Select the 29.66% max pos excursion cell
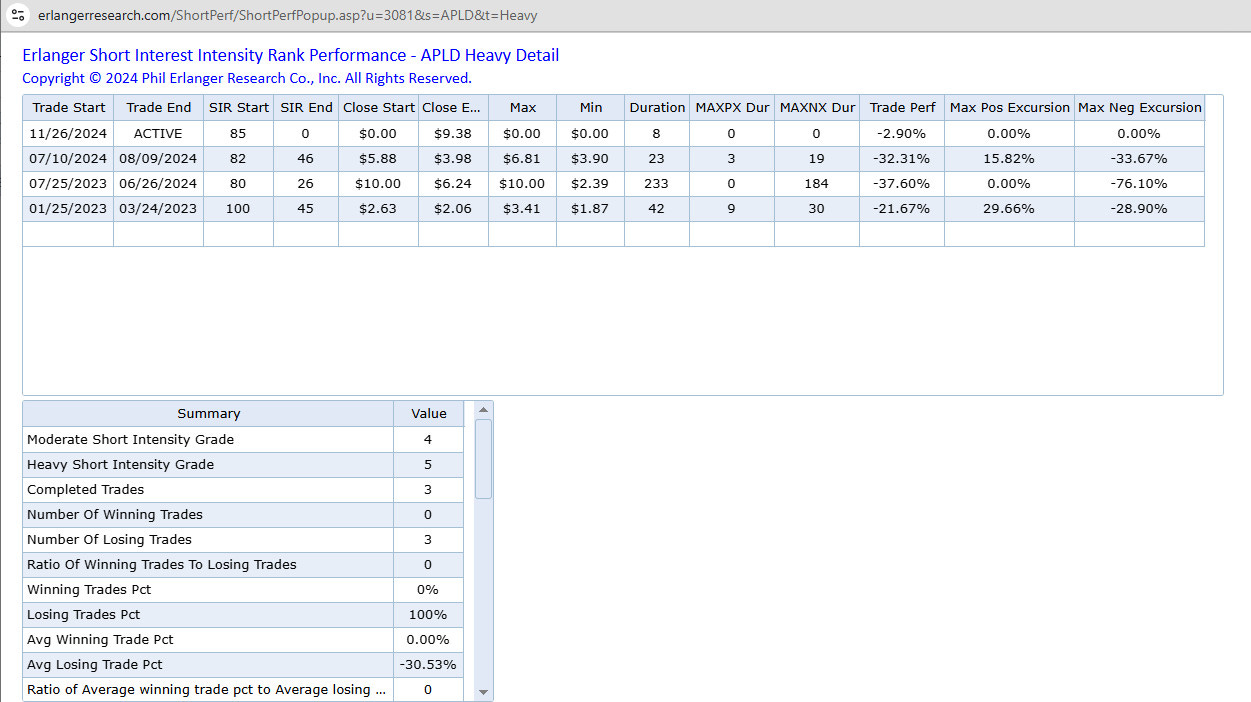 (x=1010, y=209)
